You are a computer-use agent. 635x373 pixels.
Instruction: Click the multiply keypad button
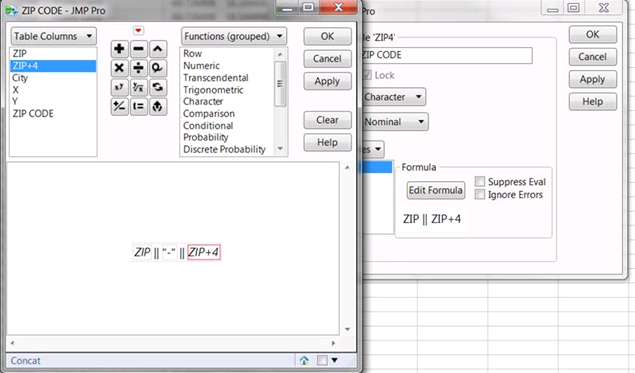point(119,68)
